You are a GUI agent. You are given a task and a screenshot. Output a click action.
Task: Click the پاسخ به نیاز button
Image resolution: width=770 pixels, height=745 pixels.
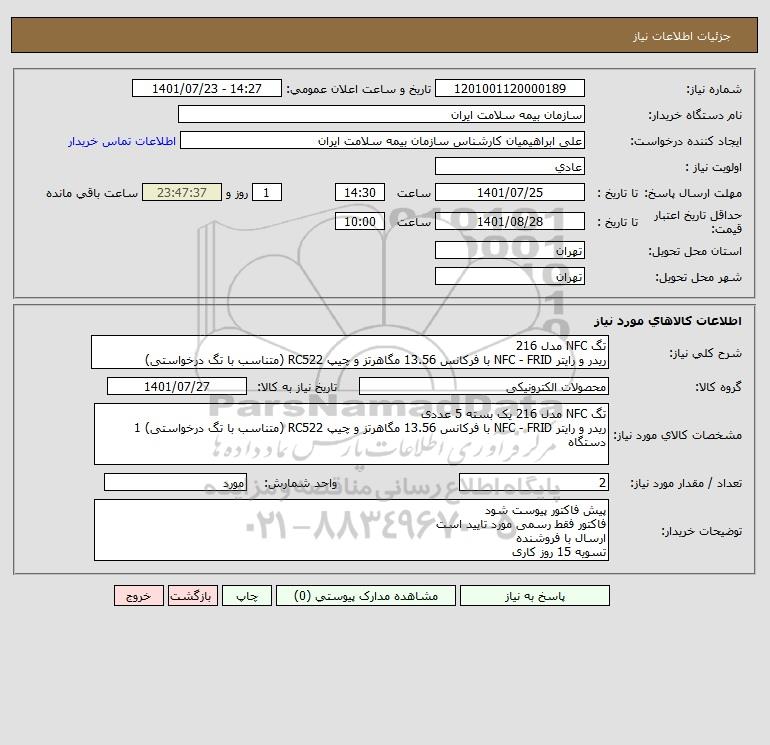(x=535, y=596)
